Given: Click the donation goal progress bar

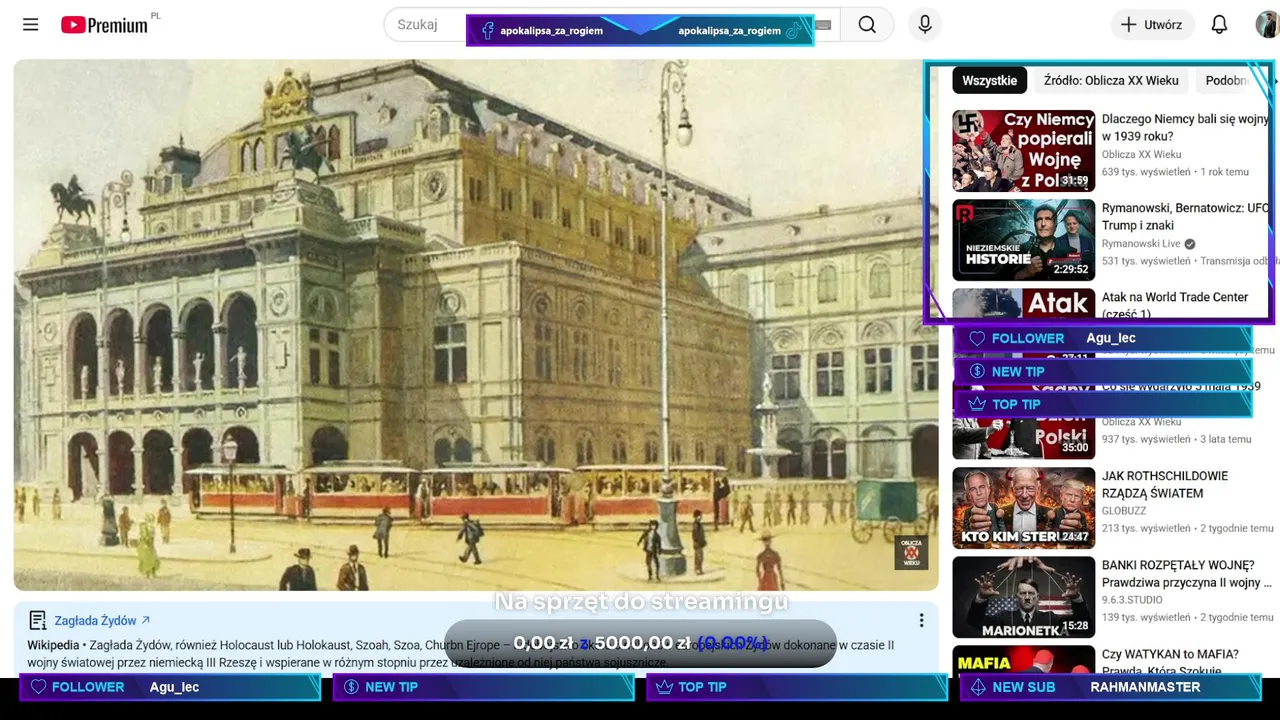Looking at the screenshot, I should (x=640, y=643).
